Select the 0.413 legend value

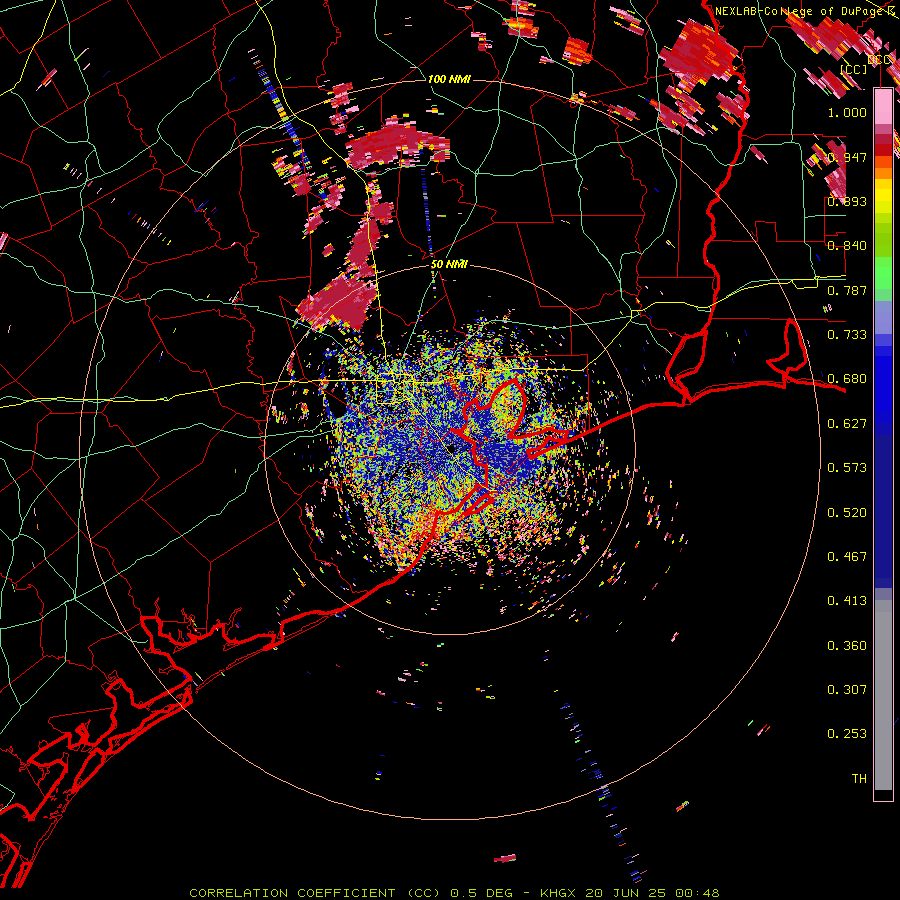(847, 601)
